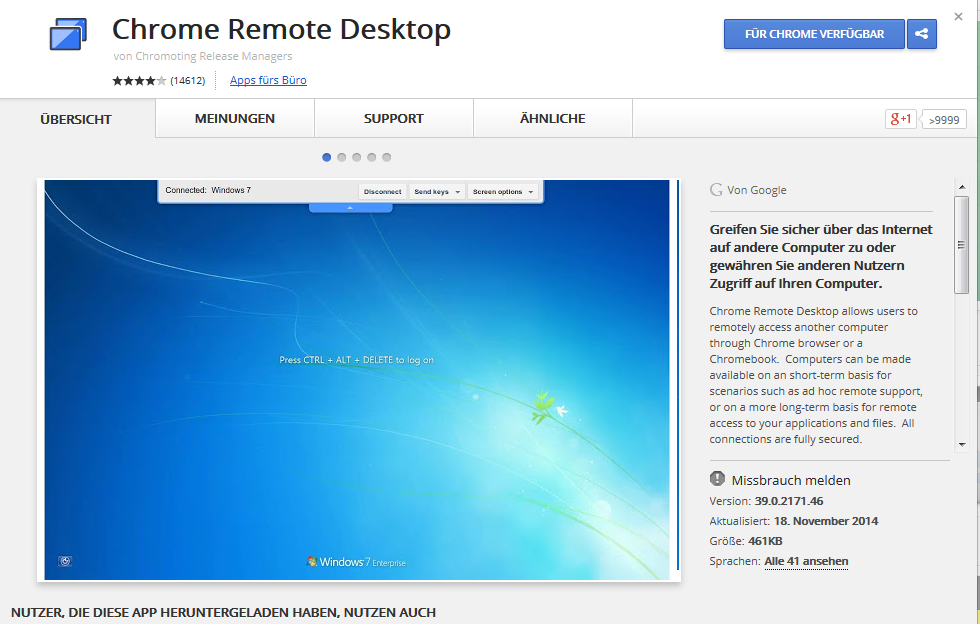
Task: Select the second screenshot dot
Action: pyautogui.click(x=341, y=158)
